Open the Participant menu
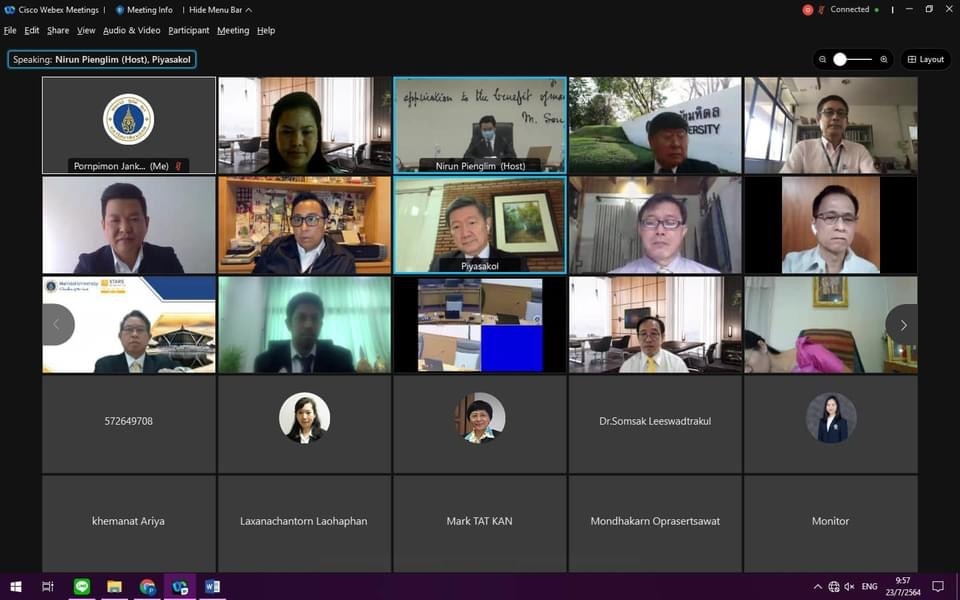Viewport: 960px width, 600px height. 188,31
